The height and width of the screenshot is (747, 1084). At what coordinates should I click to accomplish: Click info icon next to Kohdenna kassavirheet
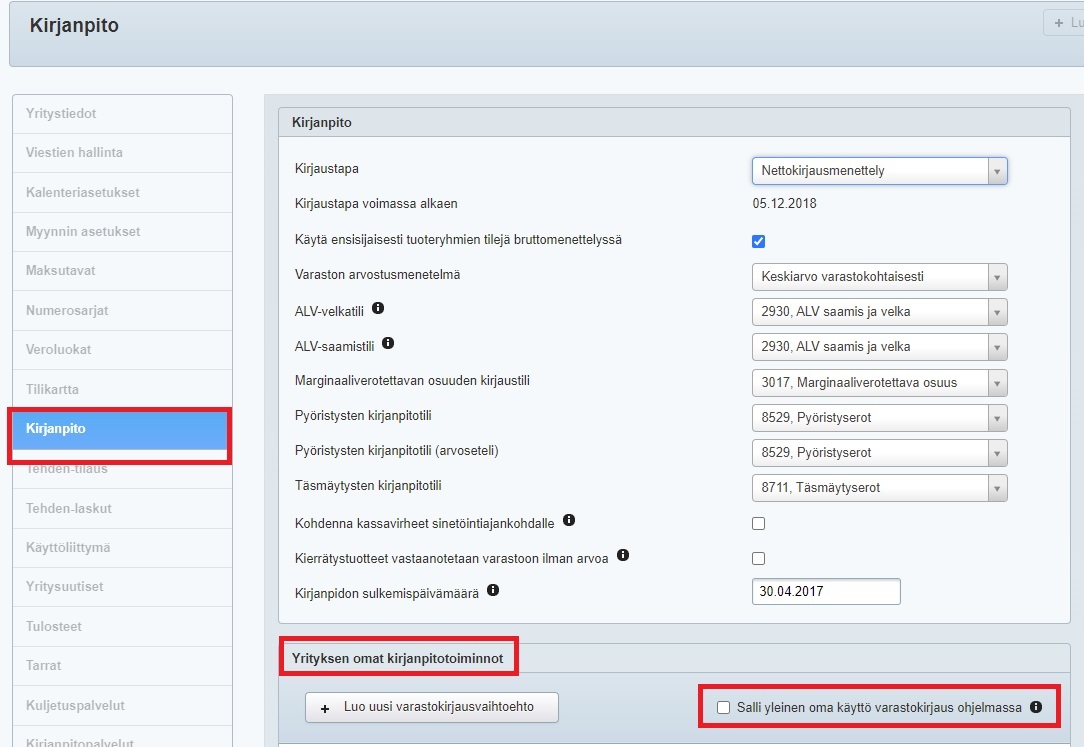click(569, 520)
